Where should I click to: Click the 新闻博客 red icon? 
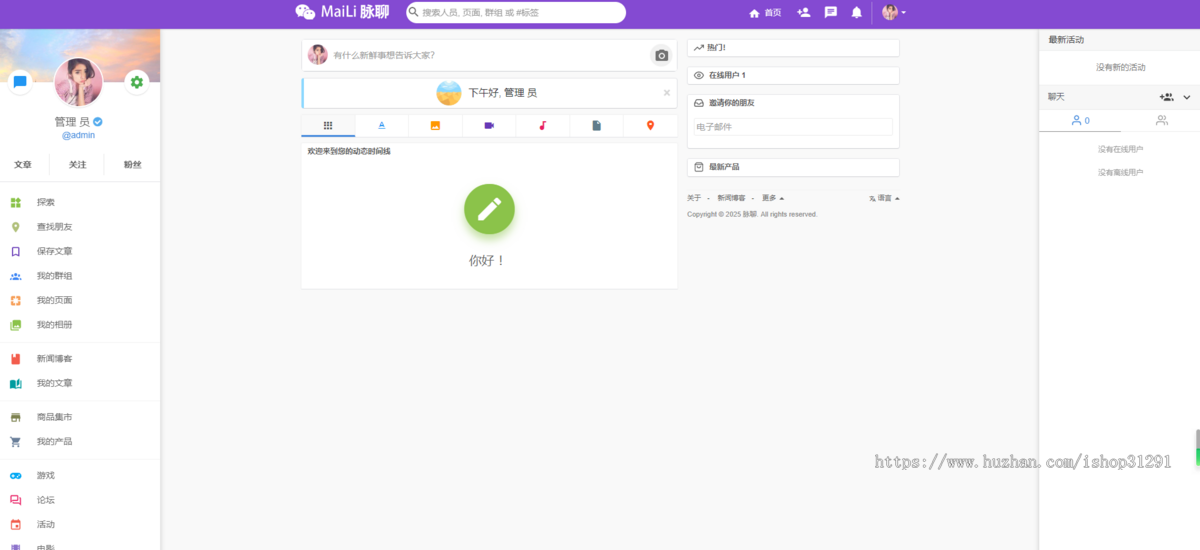click(15, 358)
